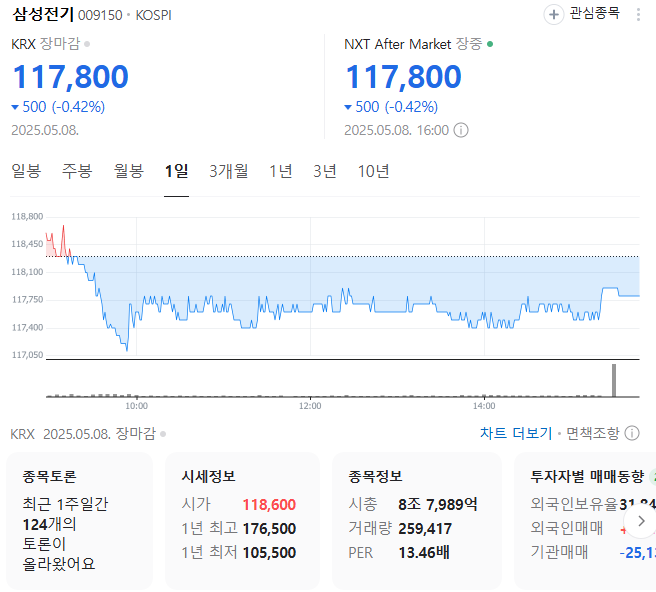Click the NXT After Market price 117,800
This screenshot has width=656, height=592.
(403, 77)
